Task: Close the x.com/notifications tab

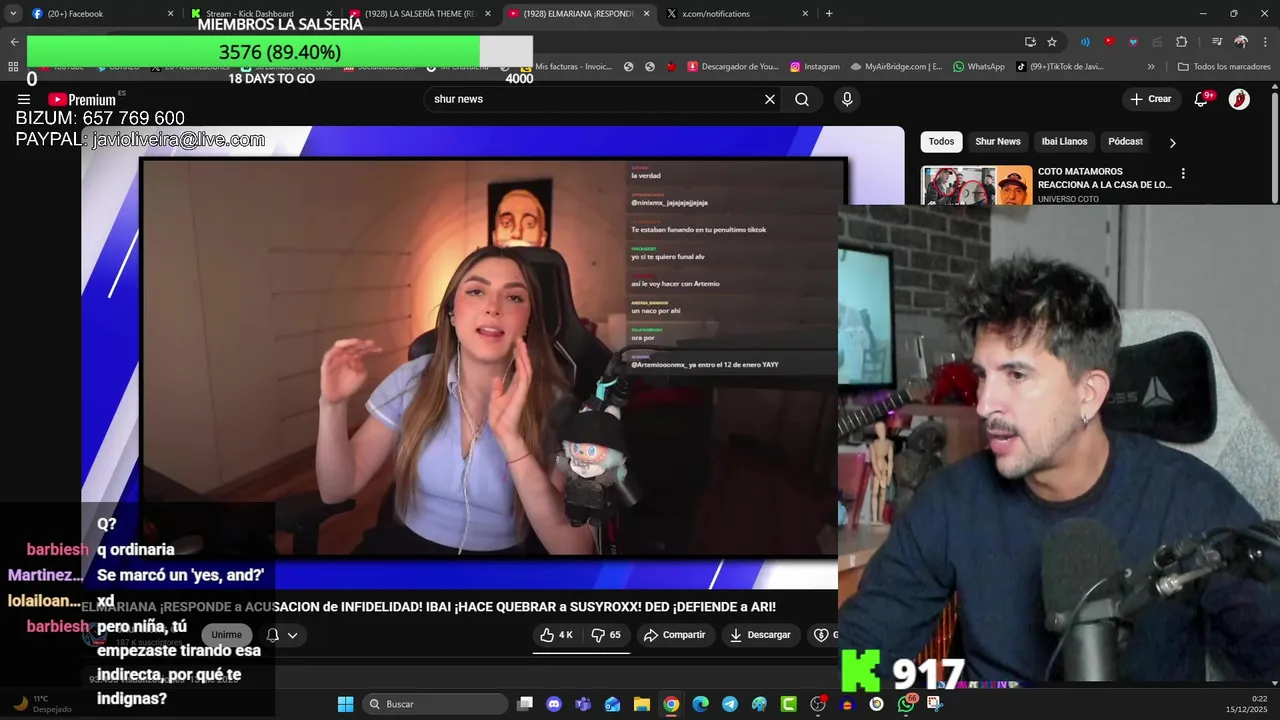Action: point(805,14)
